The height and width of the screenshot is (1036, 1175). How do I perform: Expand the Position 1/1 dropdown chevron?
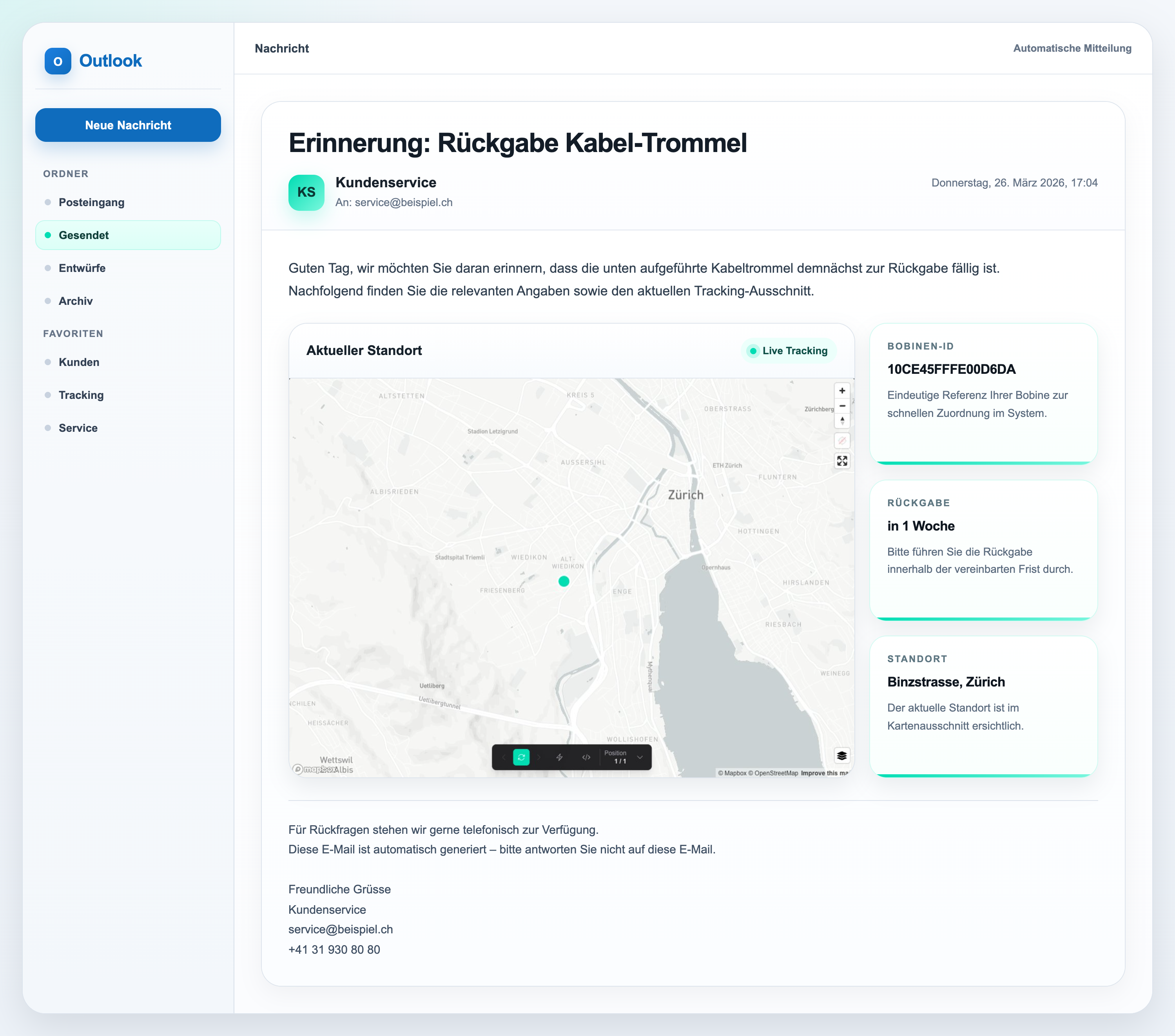coord(640,757)
